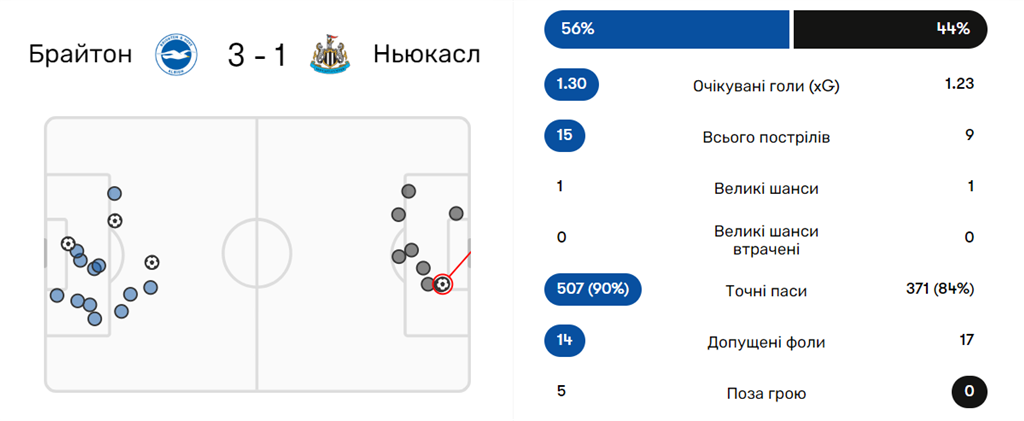Click the 507 (90%) accurate passes badge
This screenshot has width=1024, height=421.
[x=592, y=290]
